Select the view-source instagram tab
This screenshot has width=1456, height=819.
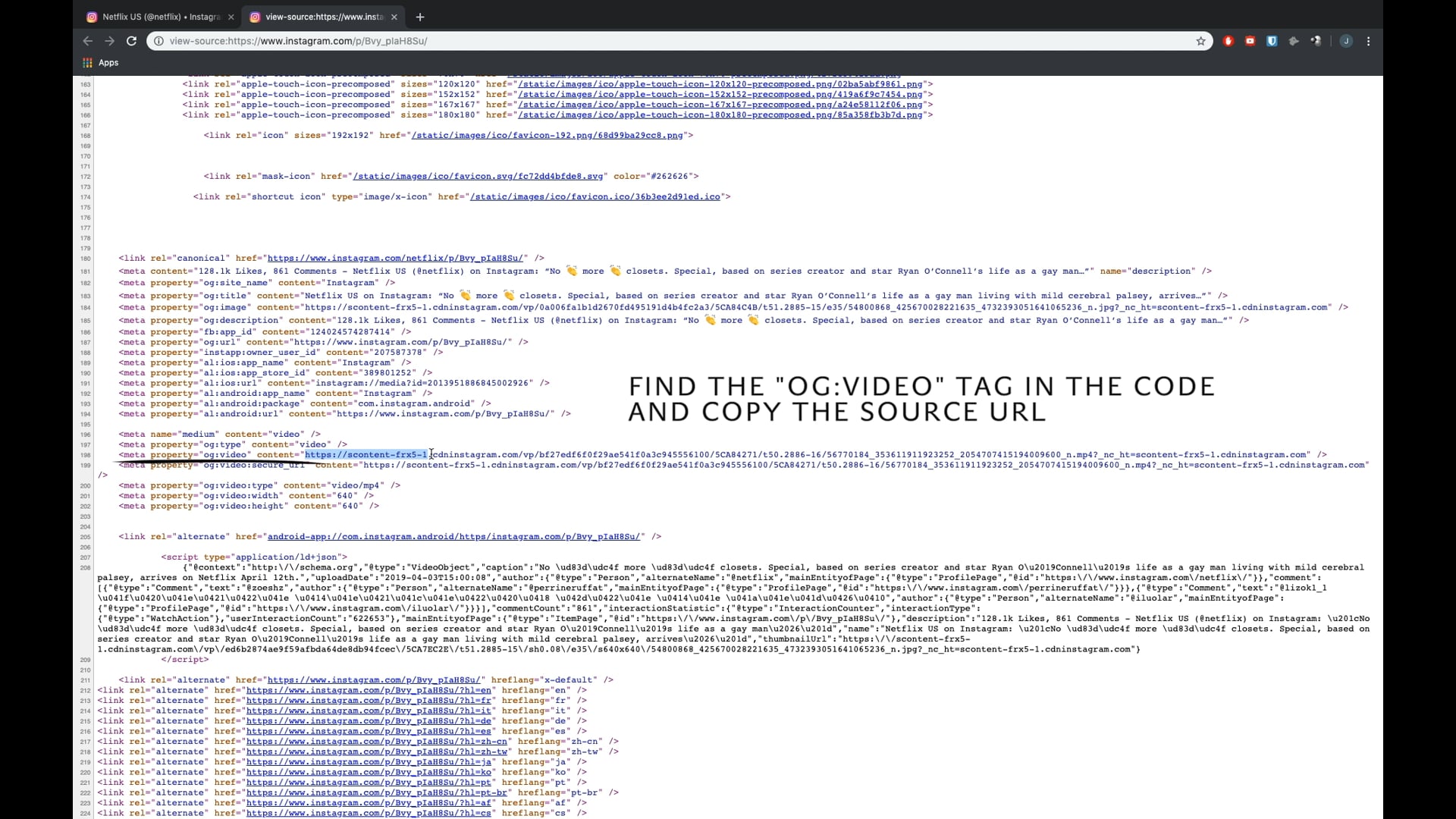[x=324, y=17]
